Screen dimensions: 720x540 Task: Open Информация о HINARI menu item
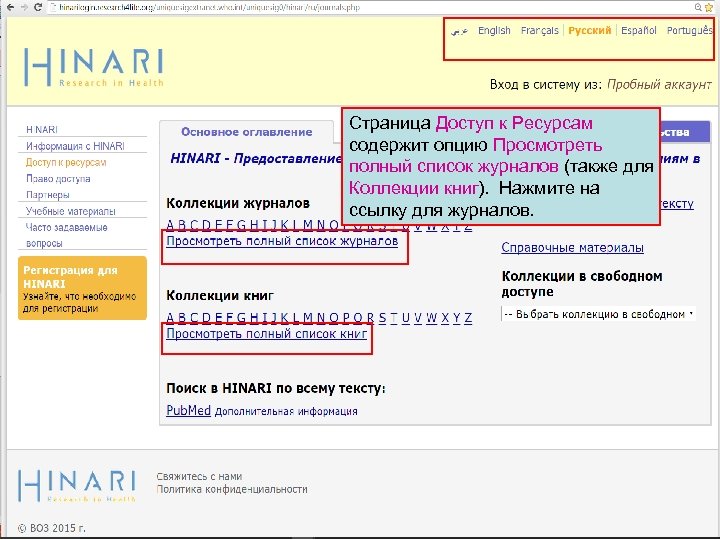pos(75,146)
